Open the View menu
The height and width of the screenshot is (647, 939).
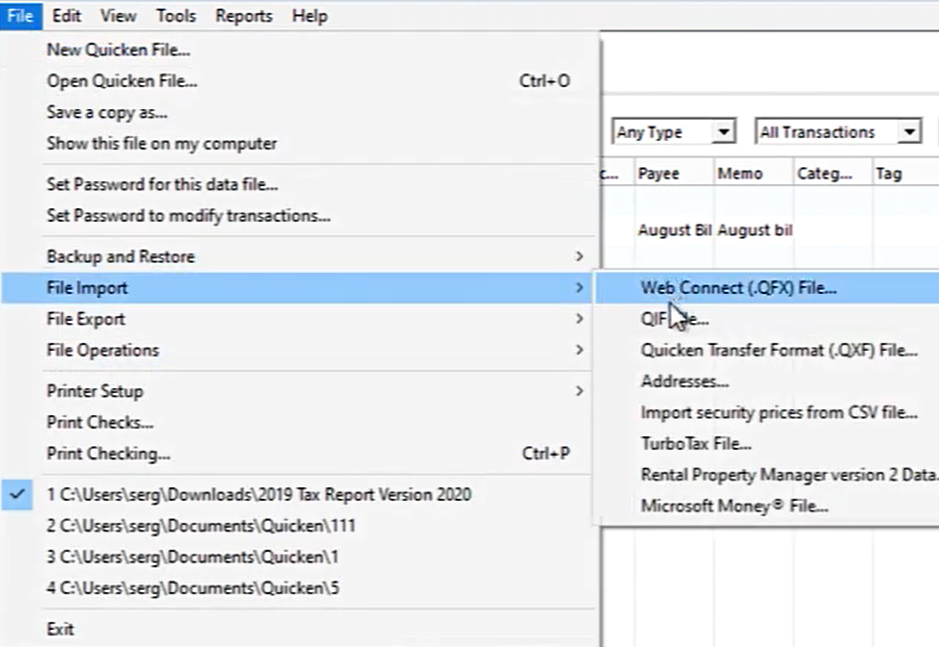118,16
